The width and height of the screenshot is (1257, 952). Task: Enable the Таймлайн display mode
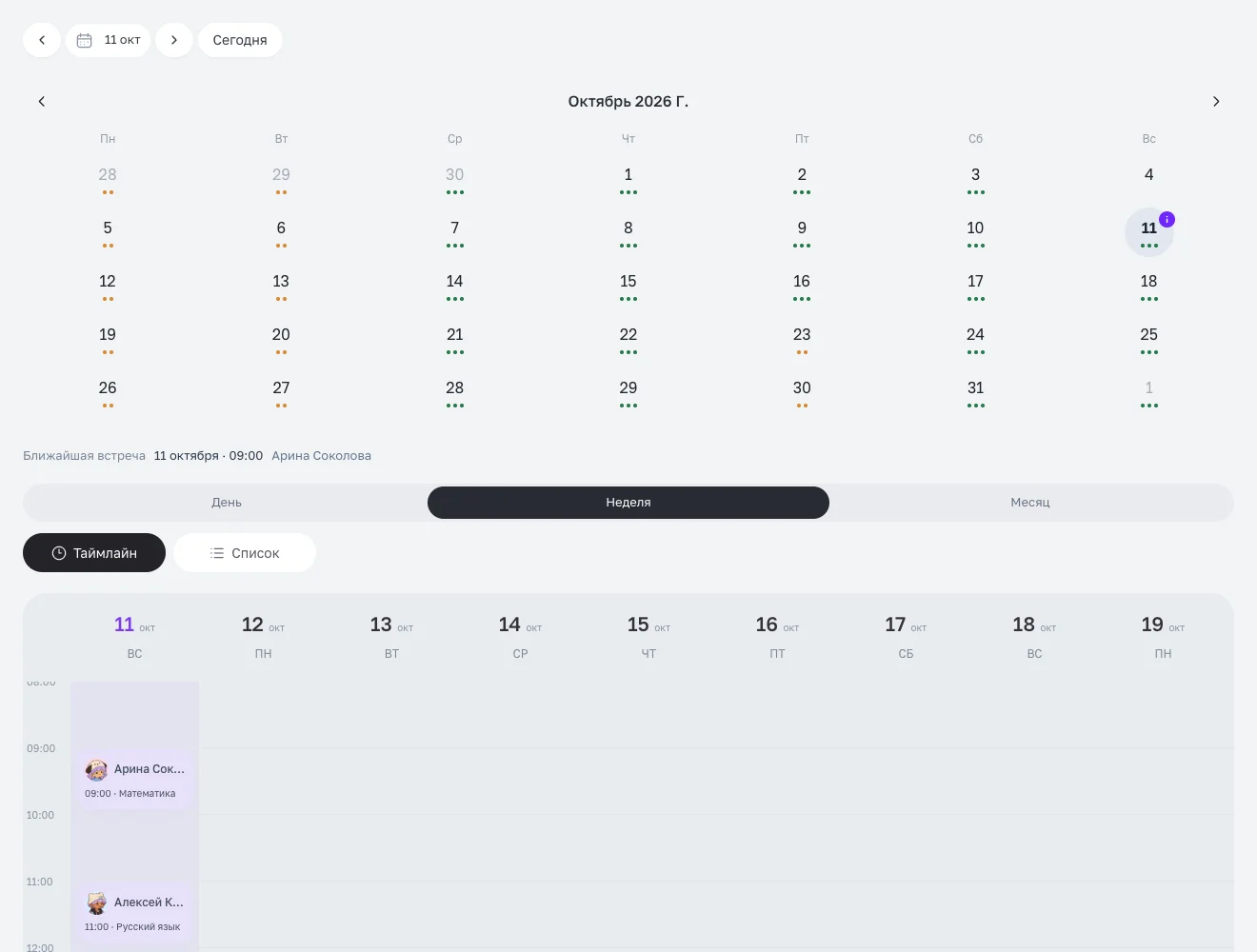point(94,553)
